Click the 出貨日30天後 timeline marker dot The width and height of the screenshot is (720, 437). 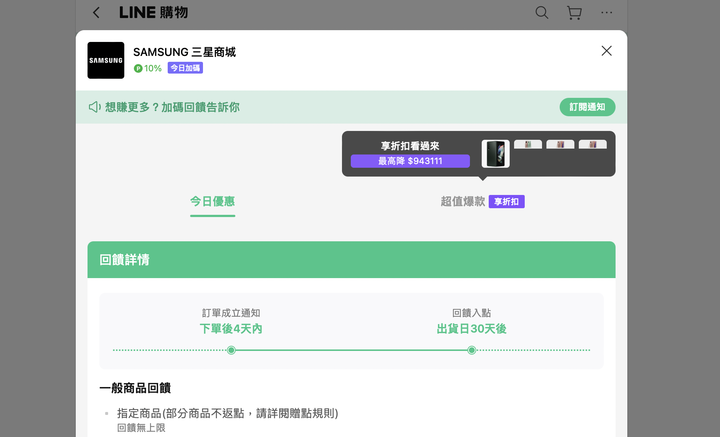472,350
